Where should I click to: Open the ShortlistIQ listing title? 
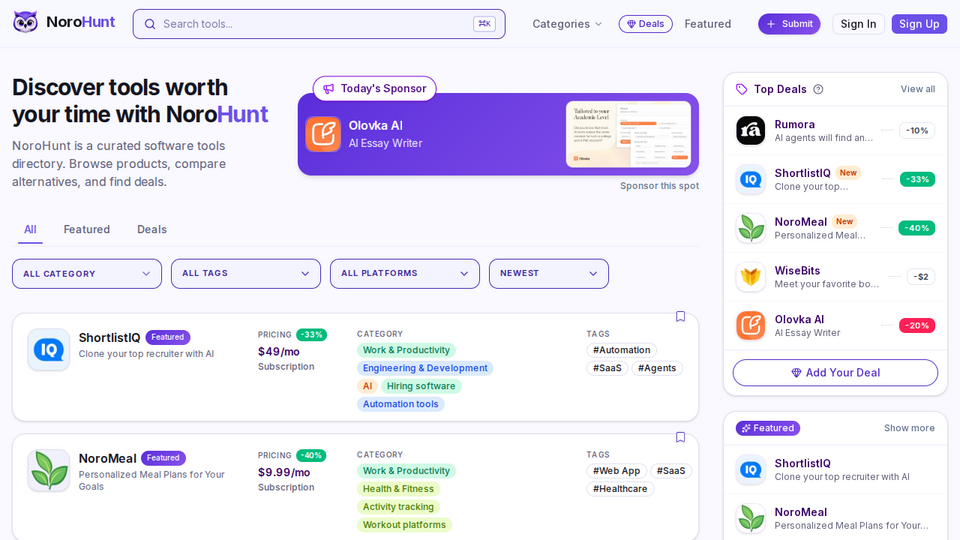click(x=110, y=337)
